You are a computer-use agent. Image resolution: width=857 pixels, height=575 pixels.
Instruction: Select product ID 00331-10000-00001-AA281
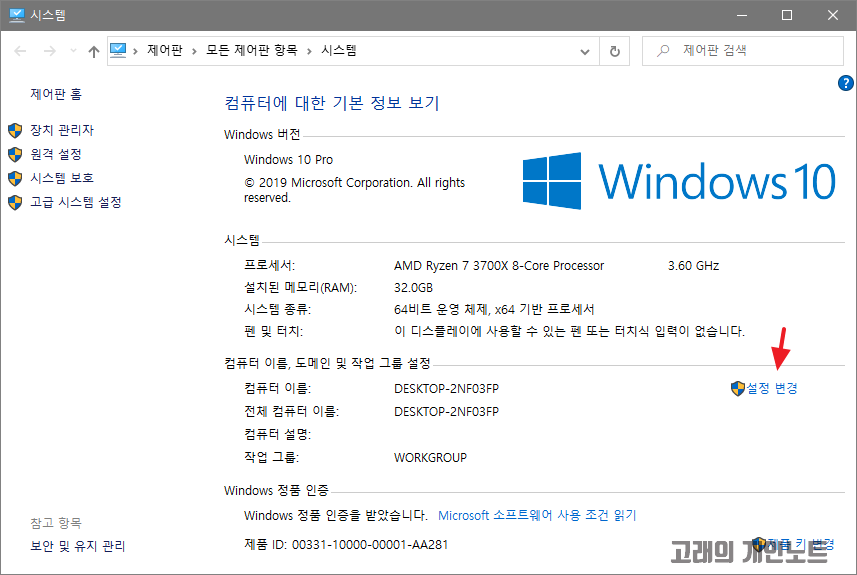pyautogui.click(x=370, y=544)
